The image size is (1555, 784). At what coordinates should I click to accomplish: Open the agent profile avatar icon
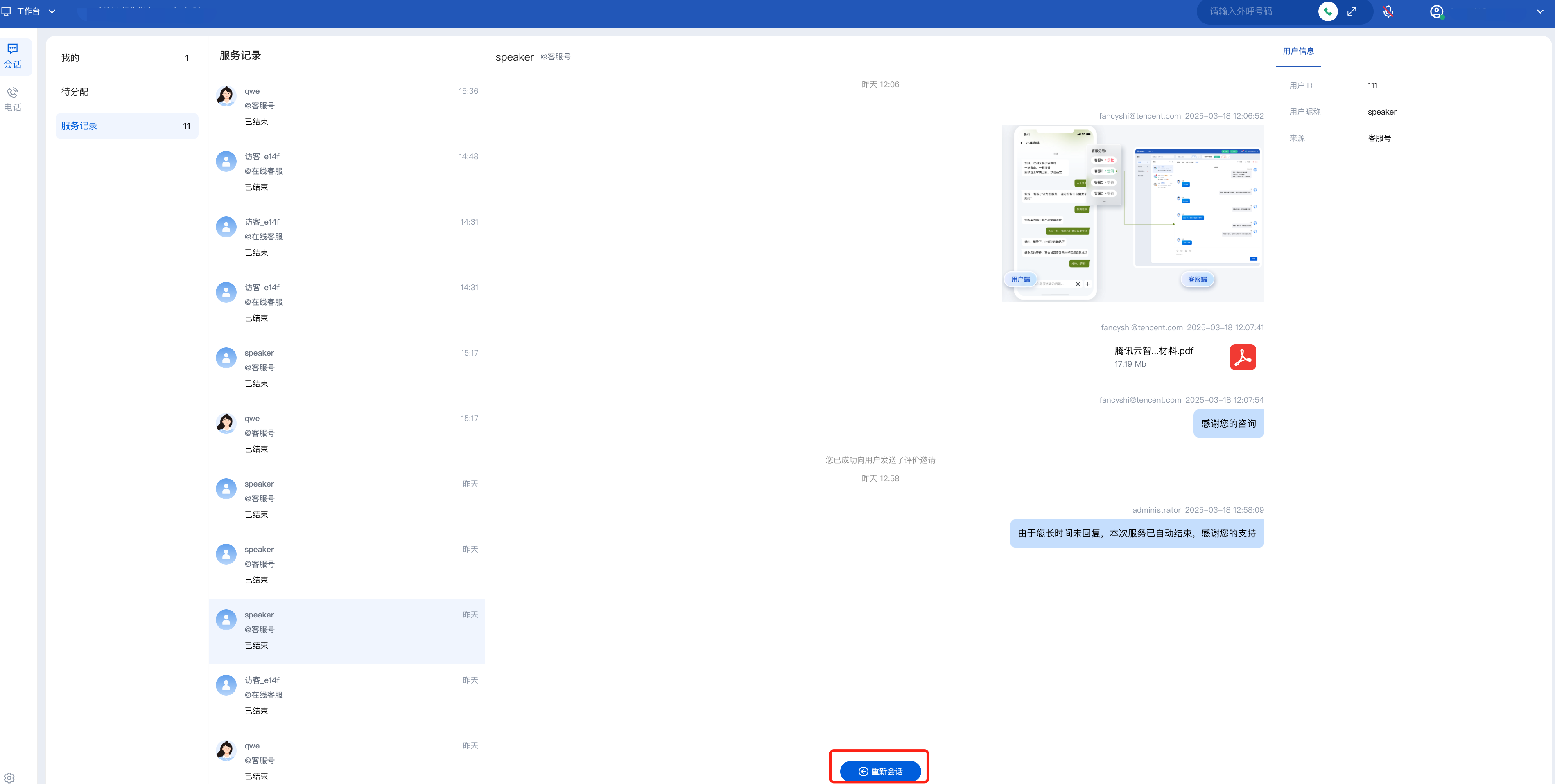1437,11
